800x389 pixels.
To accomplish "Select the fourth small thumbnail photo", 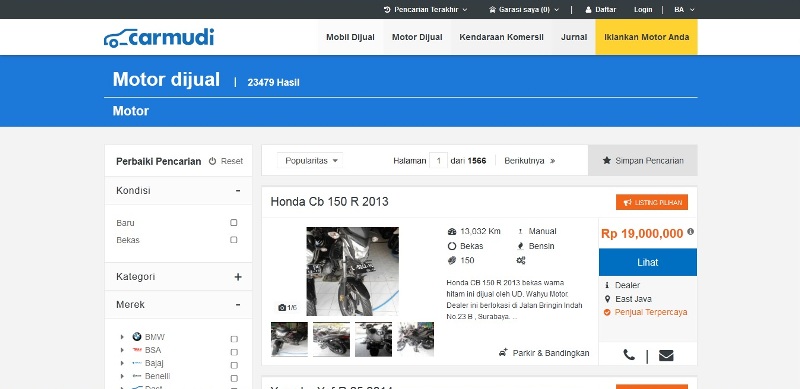I will [x=415, y=339].
